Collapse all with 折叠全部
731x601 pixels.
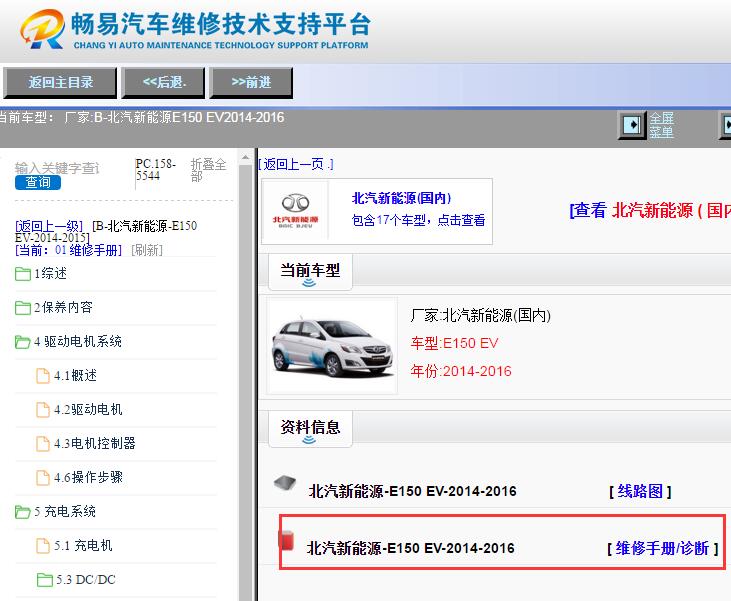point(208,170)
